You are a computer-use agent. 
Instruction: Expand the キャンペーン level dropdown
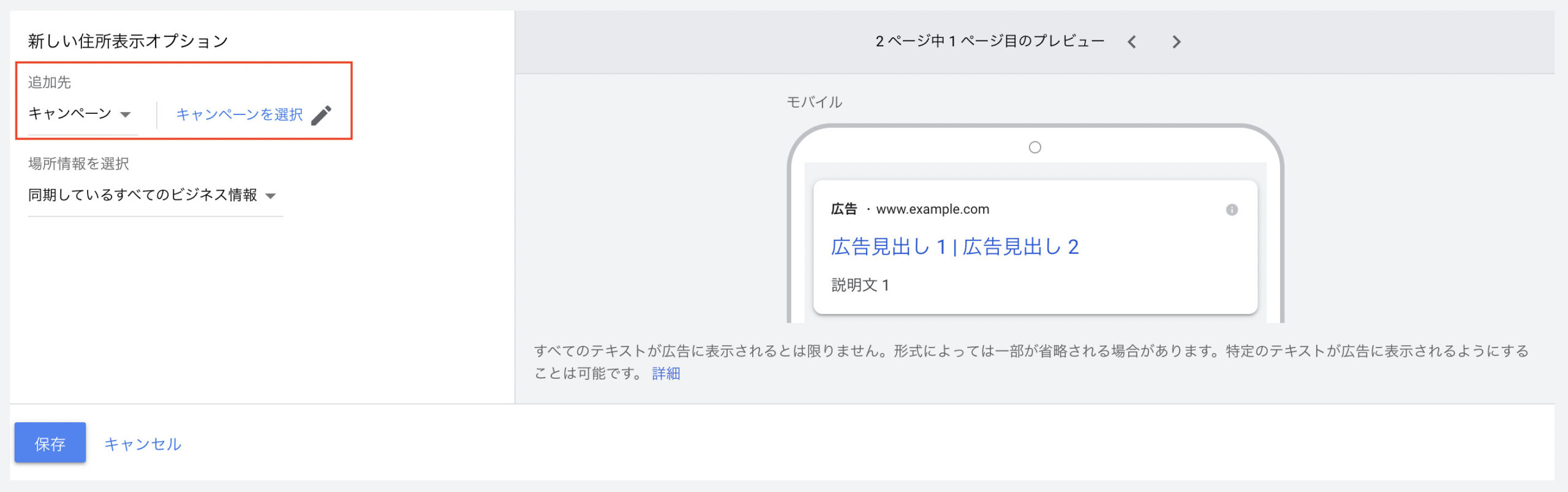[80, 114]
